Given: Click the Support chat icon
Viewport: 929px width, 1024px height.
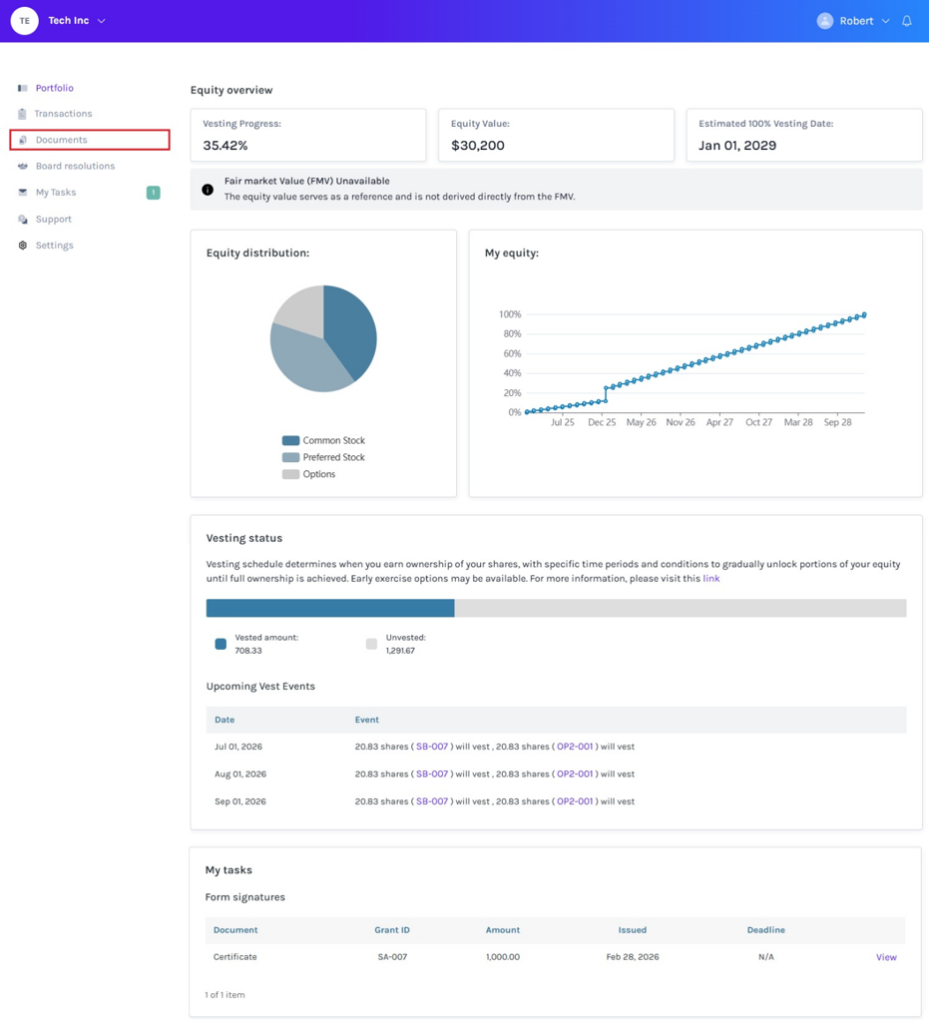Looking at the screenshot, I should (x=23, y=219).
